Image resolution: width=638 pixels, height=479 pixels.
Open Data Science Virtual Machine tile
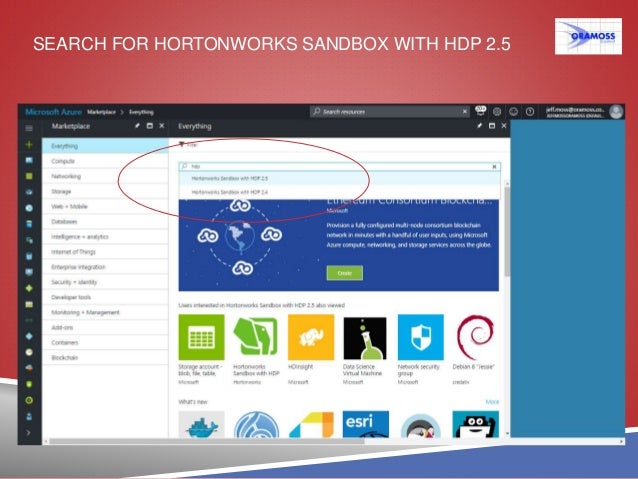pyautogui.click(x=365, y=350)
